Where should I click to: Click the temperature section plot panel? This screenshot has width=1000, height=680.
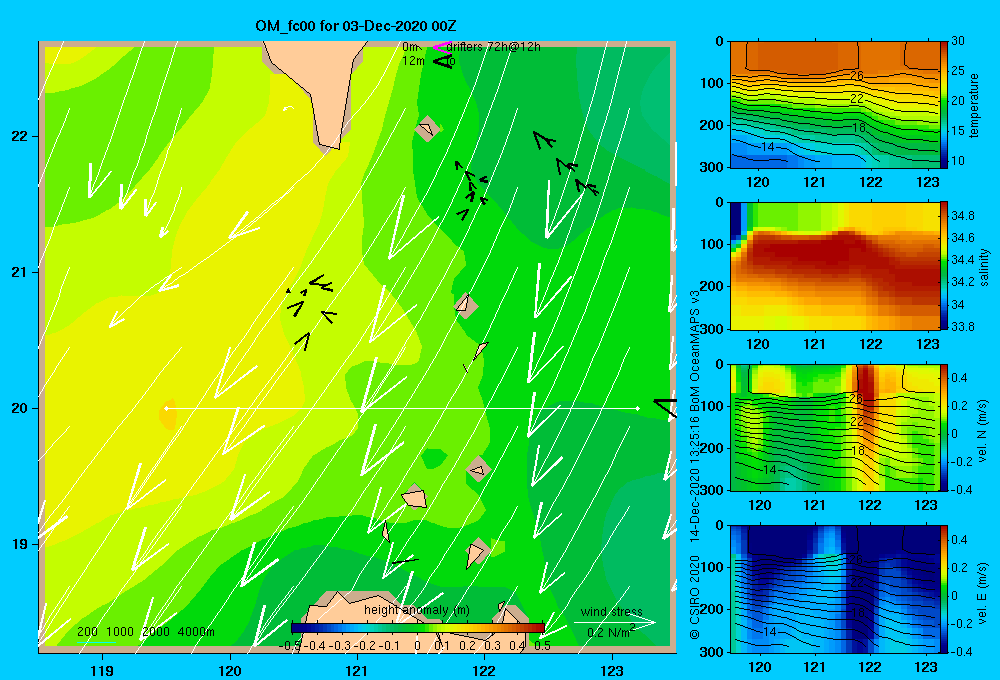click(x=835, y=105)
